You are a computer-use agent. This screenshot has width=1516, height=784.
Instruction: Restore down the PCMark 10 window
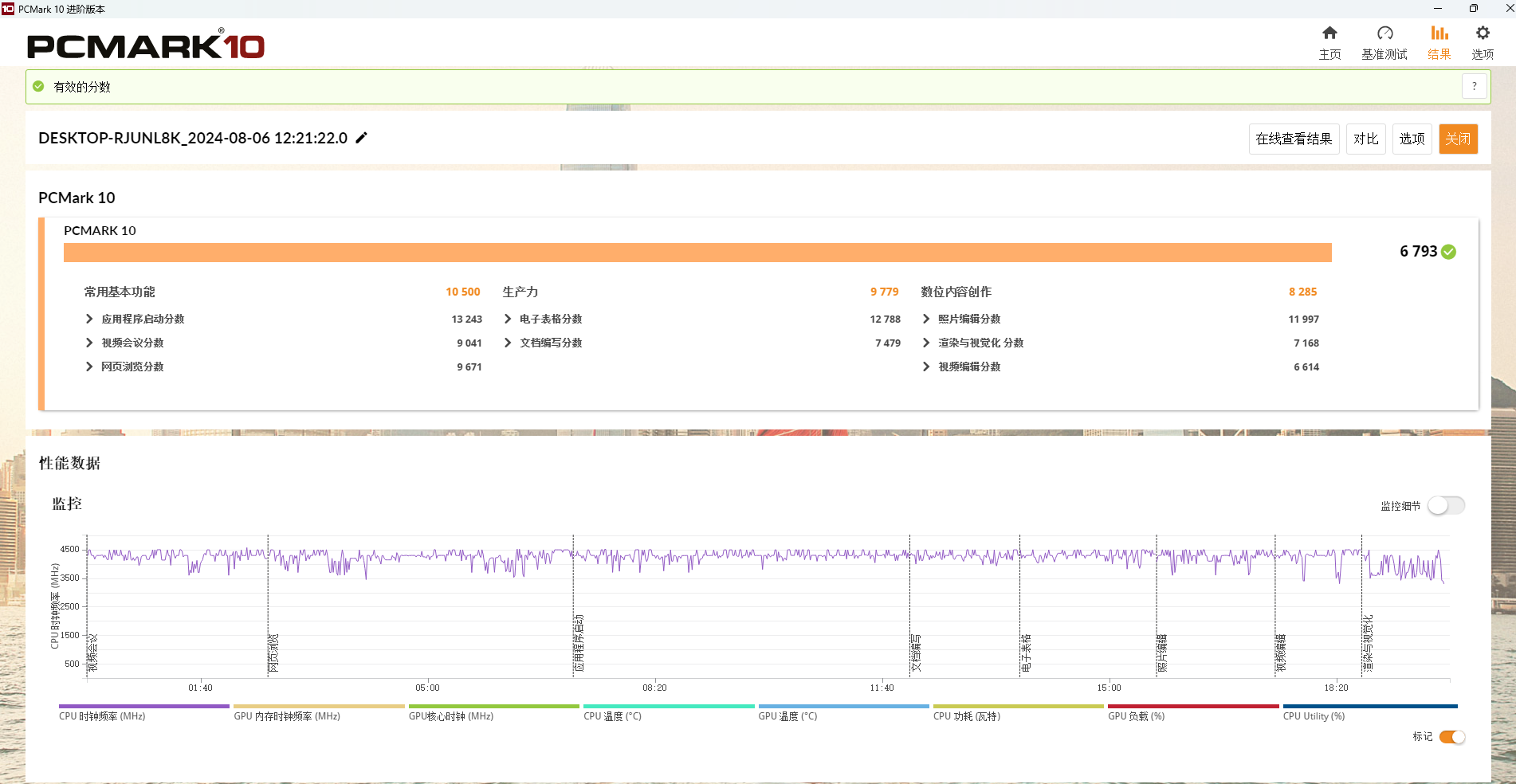(x=1473, y=9)
